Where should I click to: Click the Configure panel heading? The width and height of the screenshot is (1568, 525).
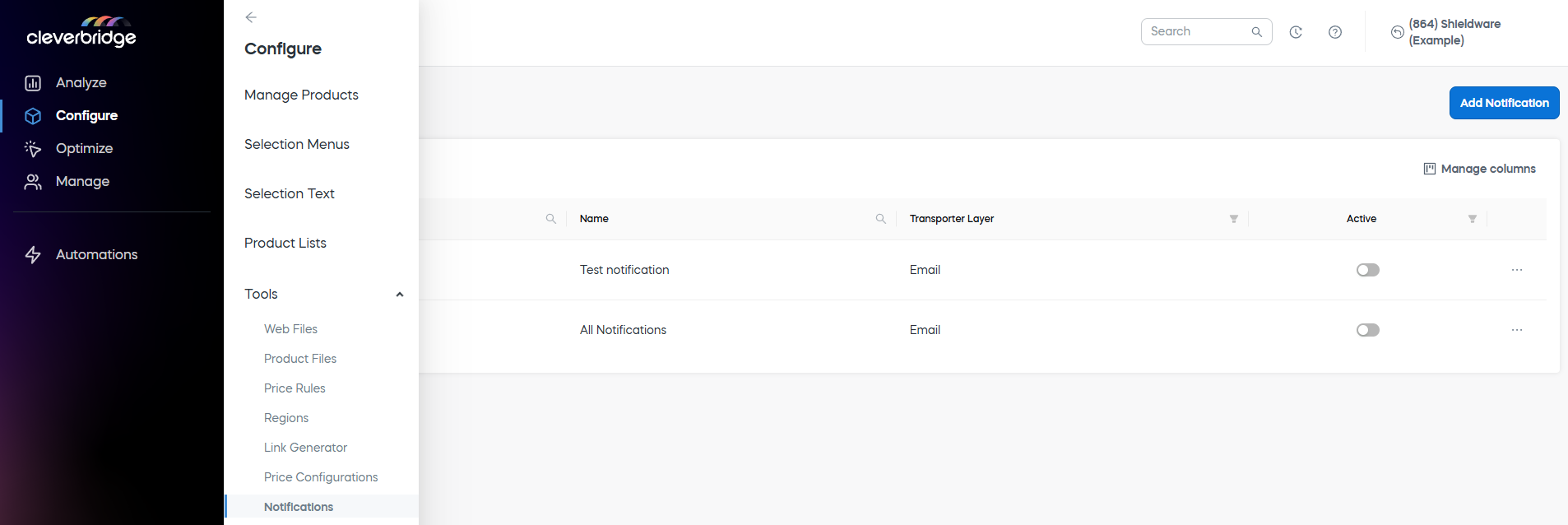[x=283, y=49]
